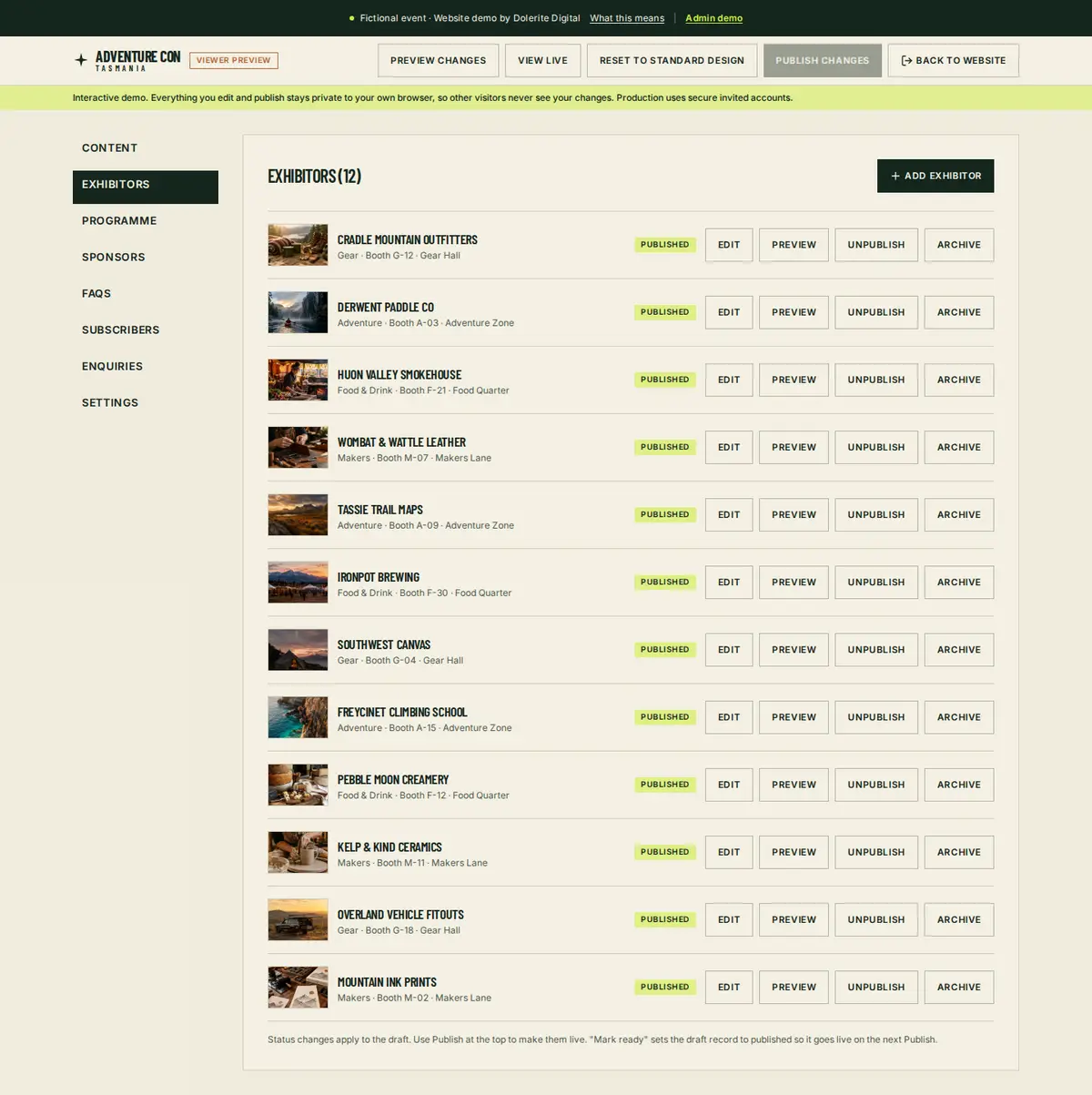Screen dimensions: 1092x1095
Task: Click the Huon Valley Smokehouse name
Action: click(x=399, y=375)
